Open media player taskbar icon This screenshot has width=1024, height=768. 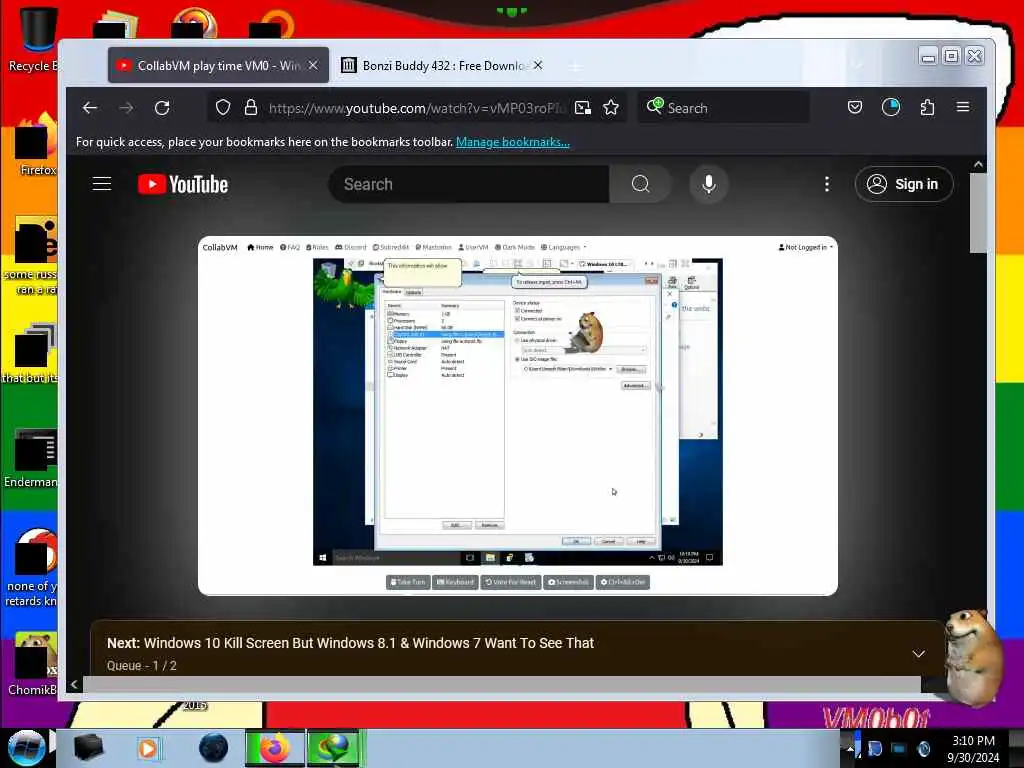tap(148, 748)
